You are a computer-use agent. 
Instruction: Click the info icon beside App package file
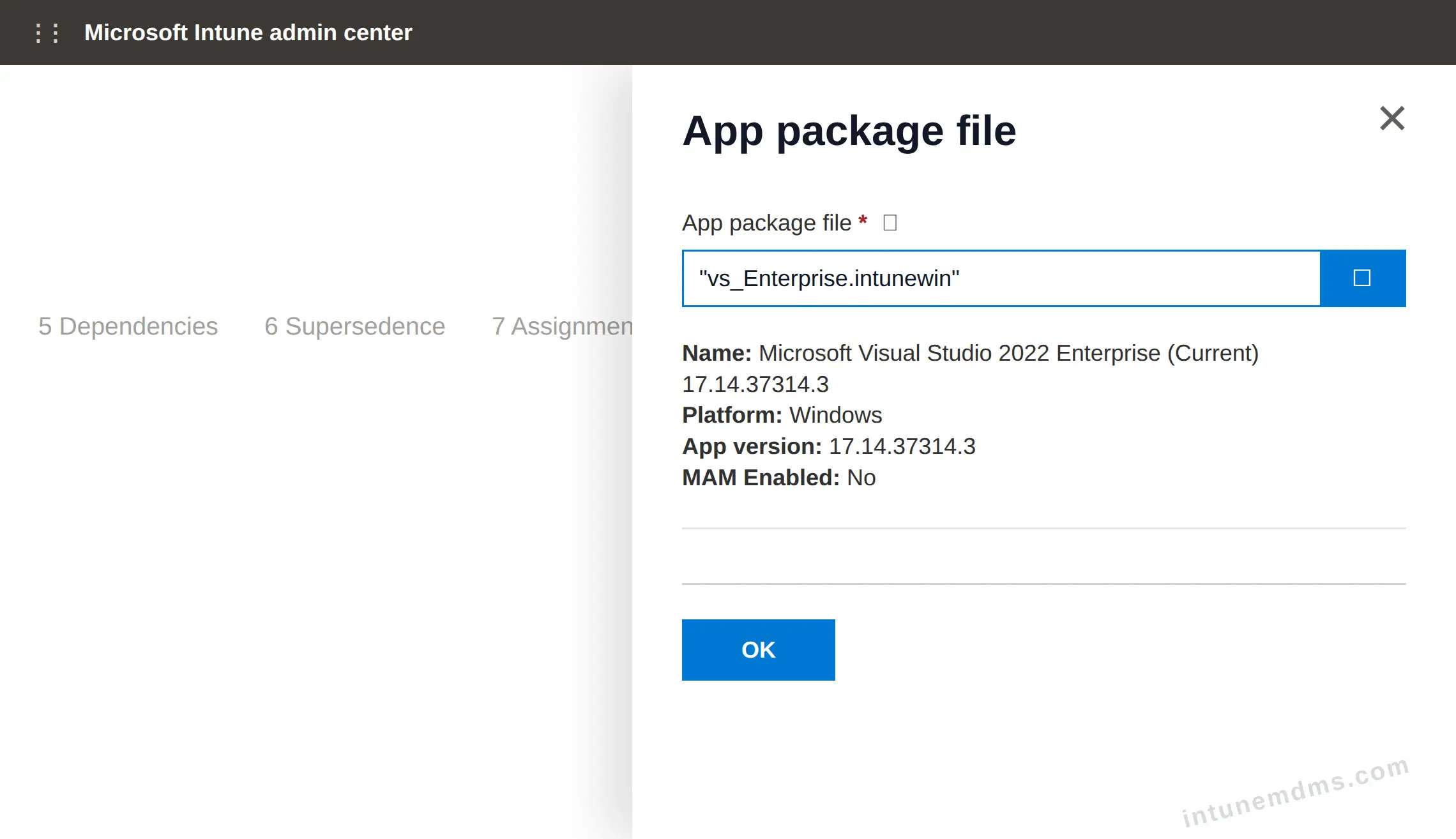coord(890,223)
